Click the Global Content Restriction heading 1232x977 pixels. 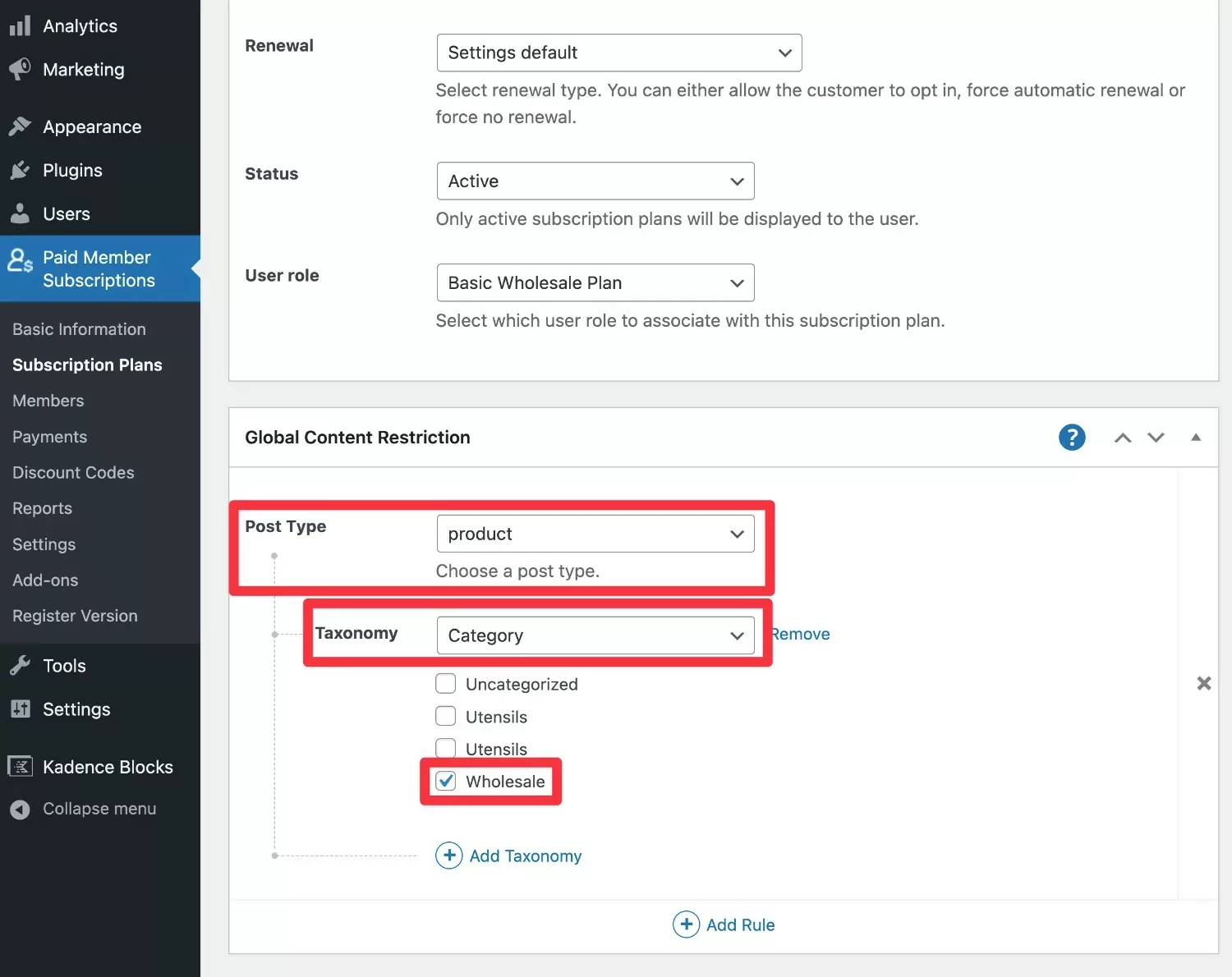pos(357,438)
